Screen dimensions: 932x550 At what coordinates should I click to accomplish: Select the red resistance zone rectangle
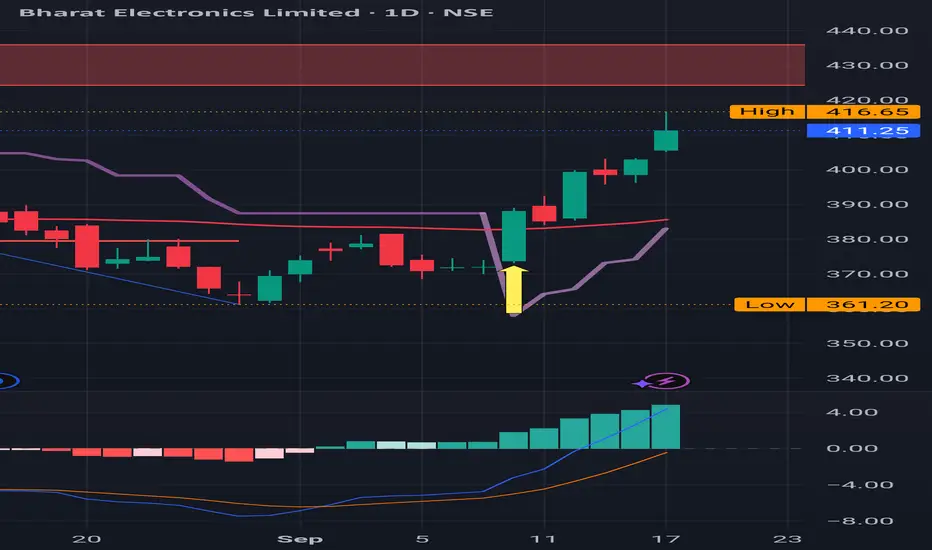click(x=402, y=65)
